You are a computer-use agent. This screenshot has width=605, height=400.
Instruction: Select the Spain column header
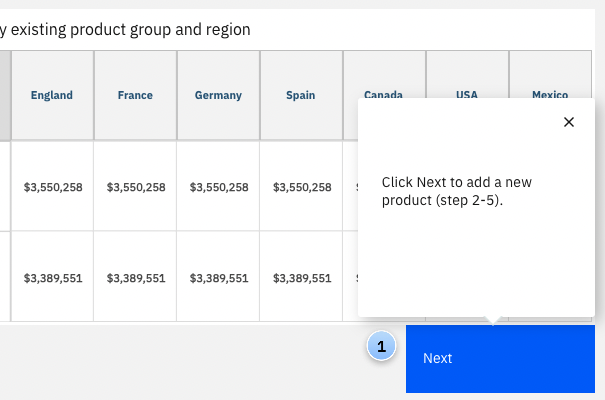(x=301, y=96)
